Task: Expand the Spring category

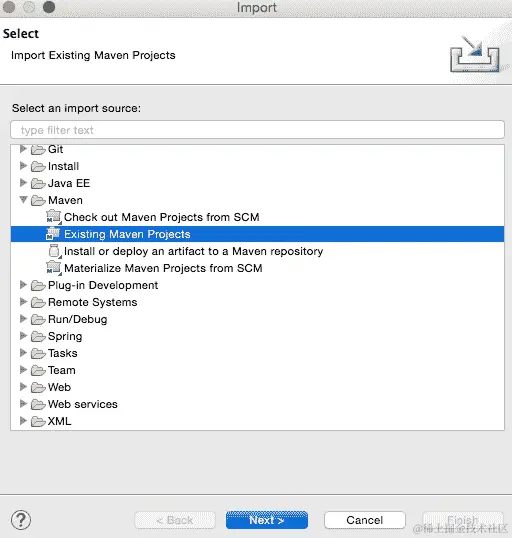Action: click(x=23, y=336)
